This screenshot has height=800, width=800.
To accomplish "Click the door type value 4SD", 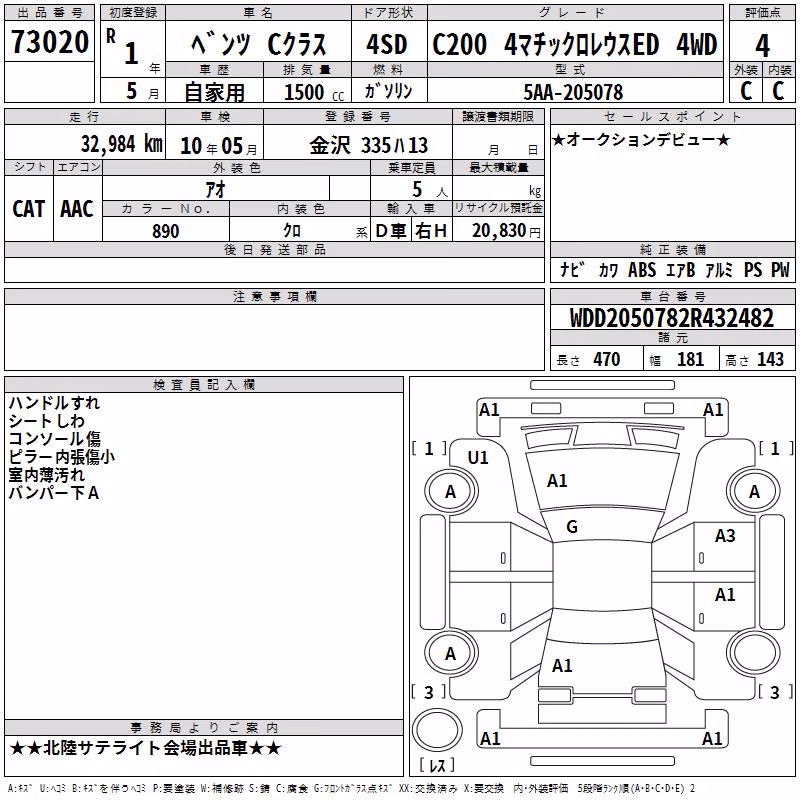I will (x=387, y=44).
